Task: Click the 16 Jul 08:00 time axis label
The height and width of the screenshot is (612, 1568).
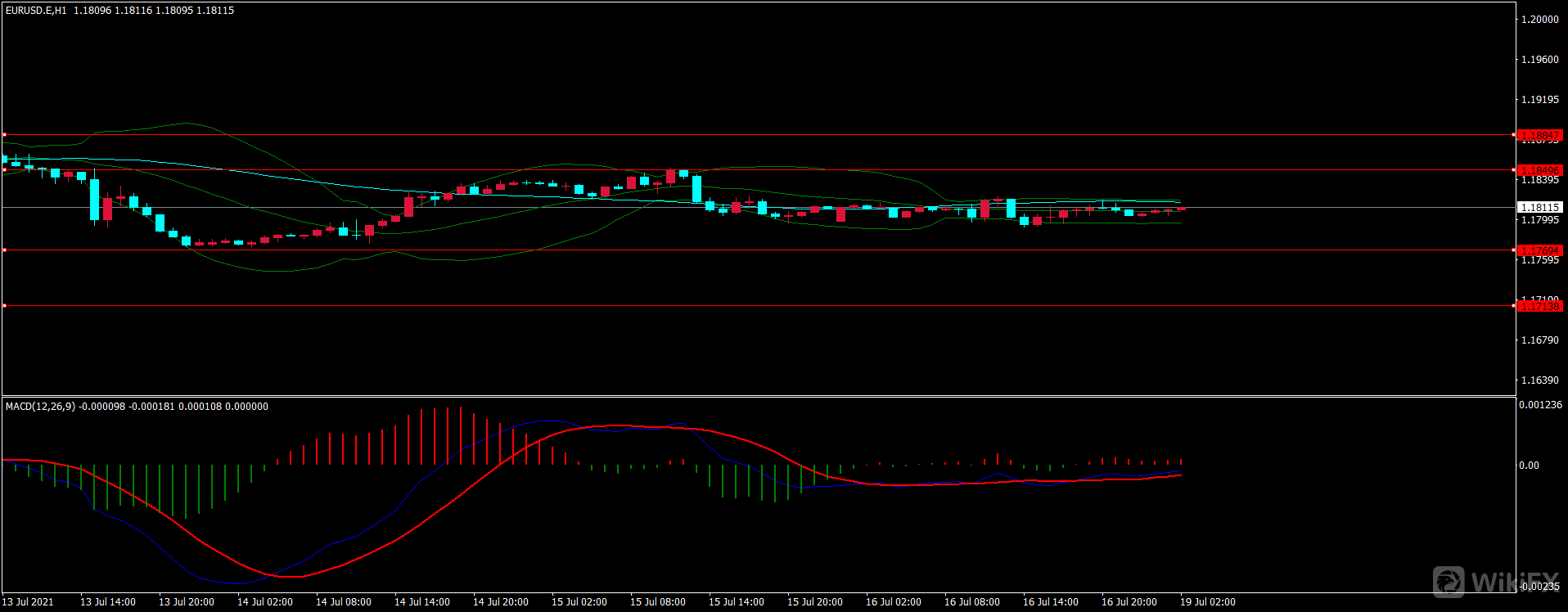Action: pyautogui.click(x=971, y=602)
